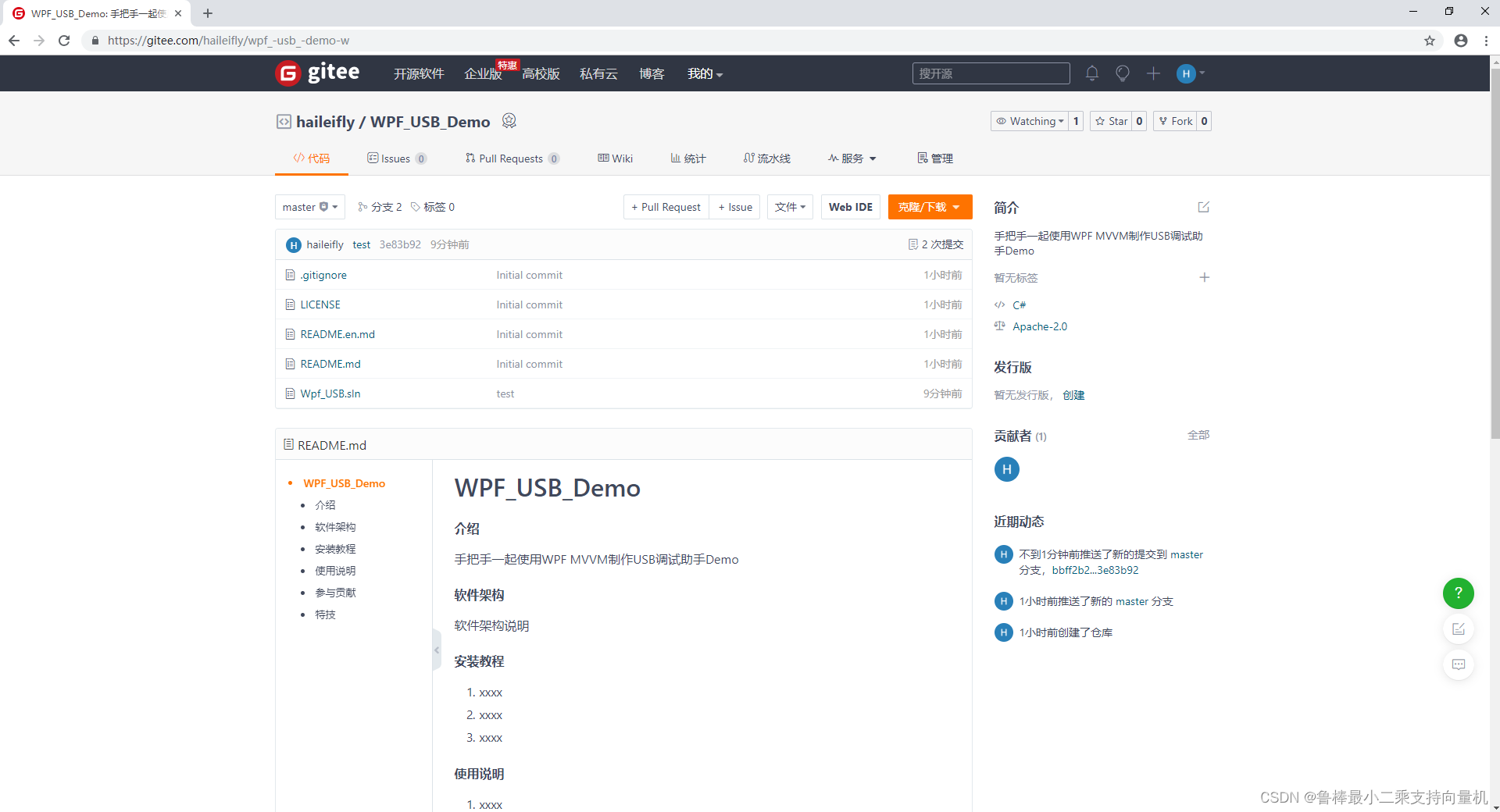
Task: Launch the Web IDE
Action: [x=851, y=207]
